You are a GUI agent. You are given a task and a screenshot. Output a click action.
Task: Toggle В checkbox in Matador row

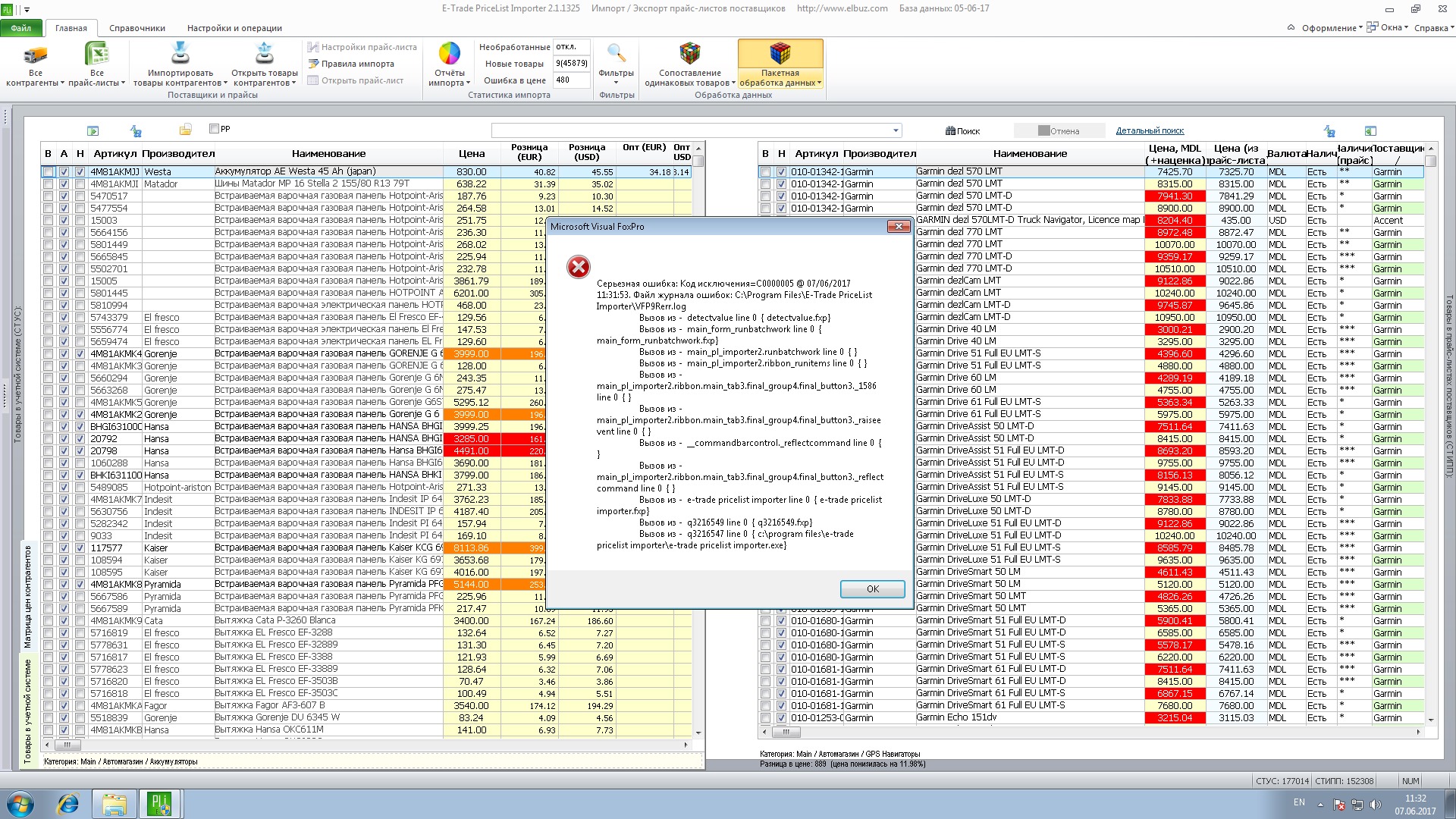coord(48,184)
